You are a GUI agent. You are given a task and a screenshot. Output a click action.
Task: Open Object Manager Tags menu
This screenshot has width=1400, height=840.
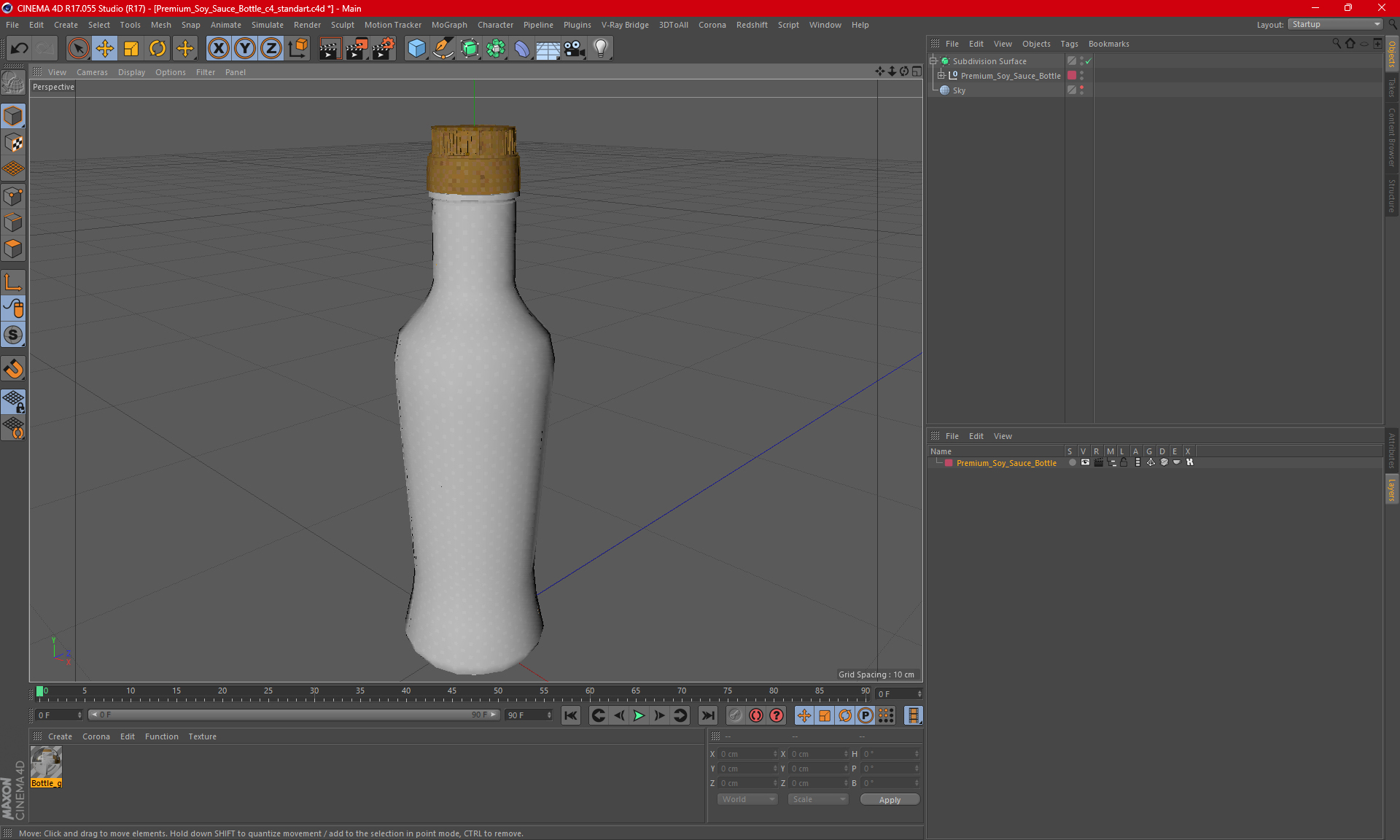pyautogui.click(x=1069, y=44)
